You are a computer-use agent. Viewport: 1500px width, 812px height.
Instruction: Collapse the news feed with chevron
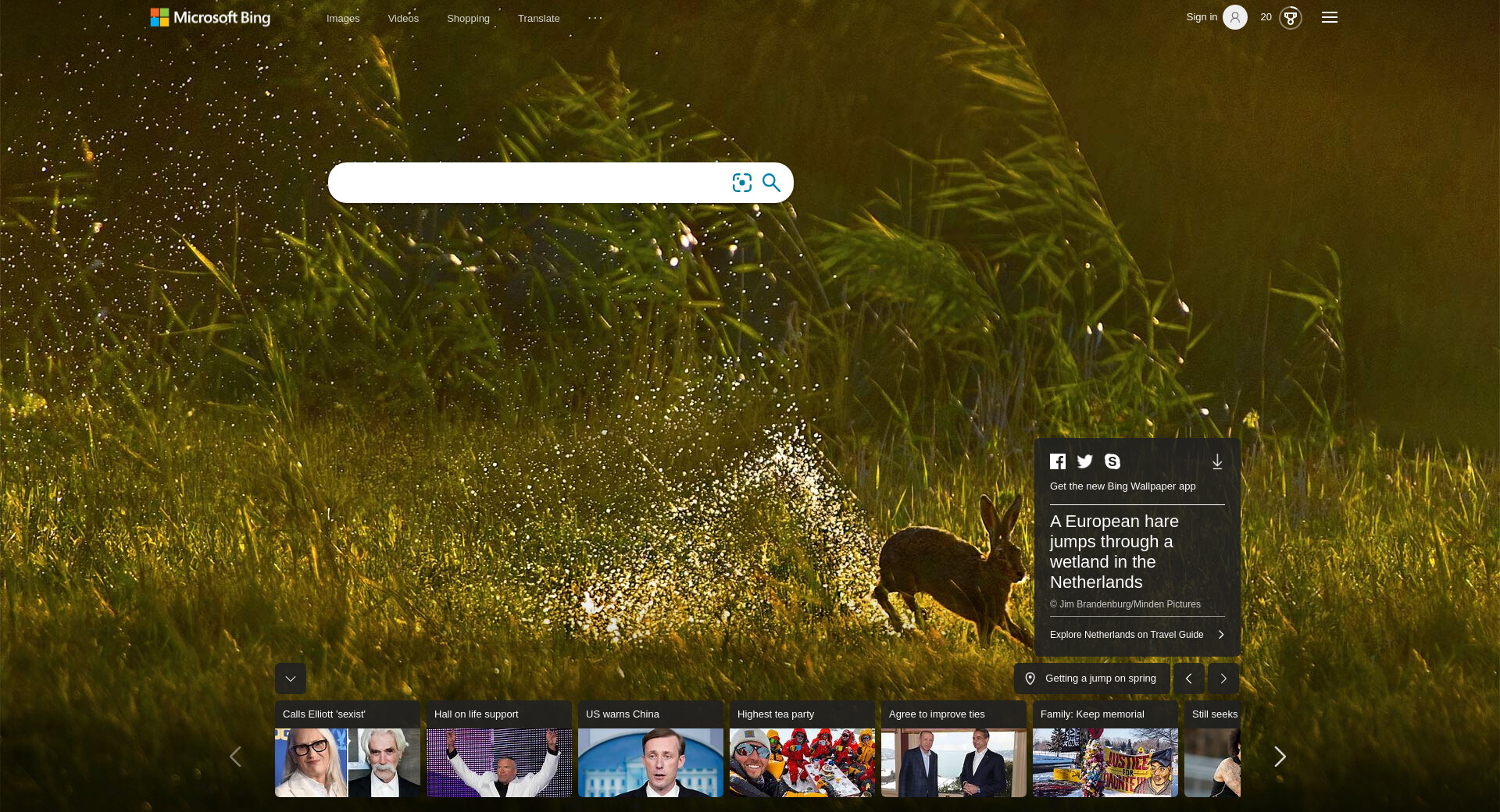tap(291, 678)
